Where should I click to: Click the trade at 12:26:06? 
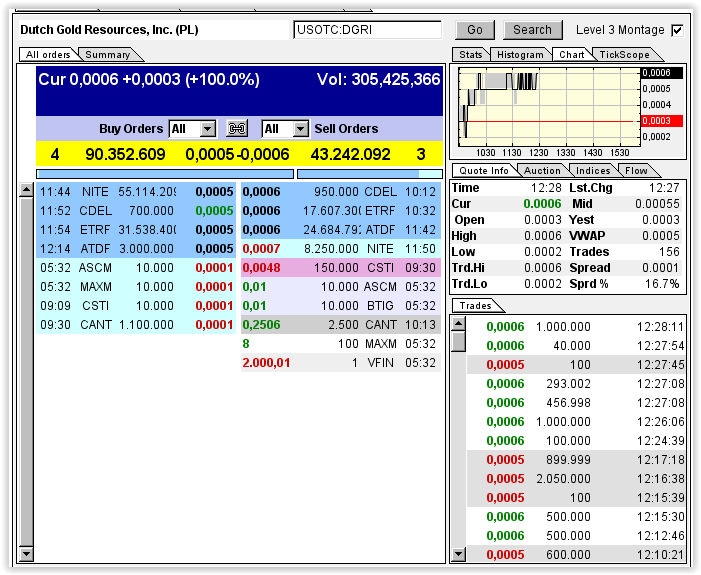pyautogui.click(x=576, y=422)
